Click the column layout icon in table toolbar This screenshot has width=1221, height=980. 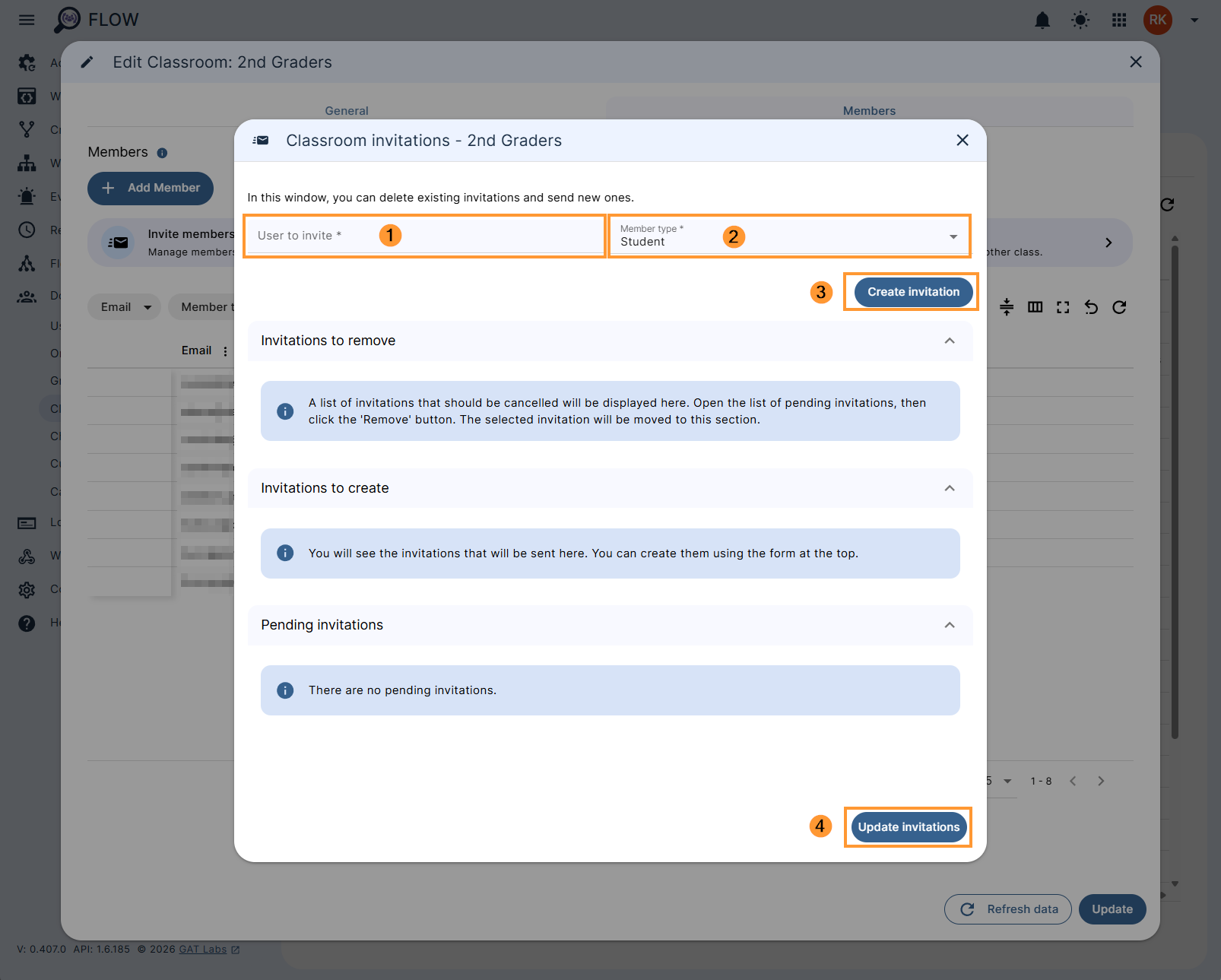(1035, 307)
